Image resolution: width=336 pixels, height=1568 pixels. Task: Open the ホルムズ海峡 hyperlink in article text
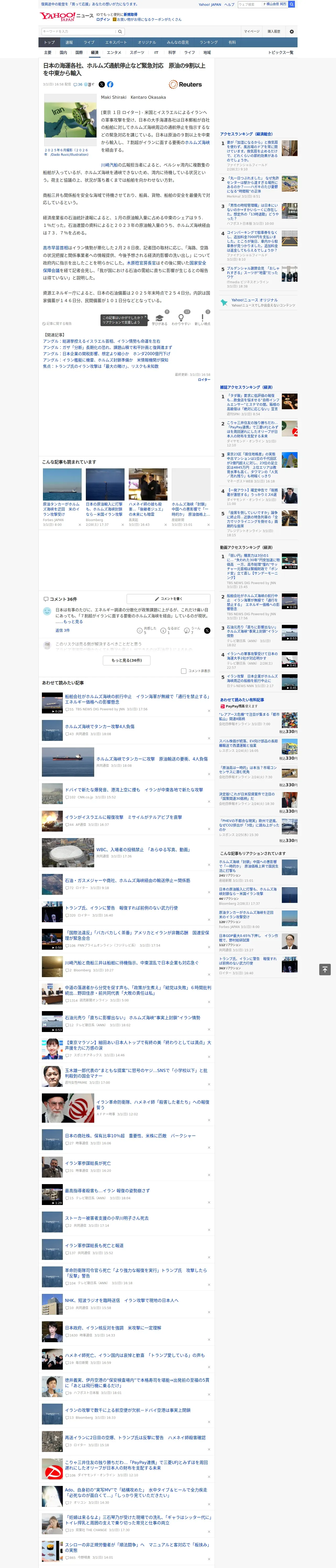pyautogui.click(x=197, y=142)
